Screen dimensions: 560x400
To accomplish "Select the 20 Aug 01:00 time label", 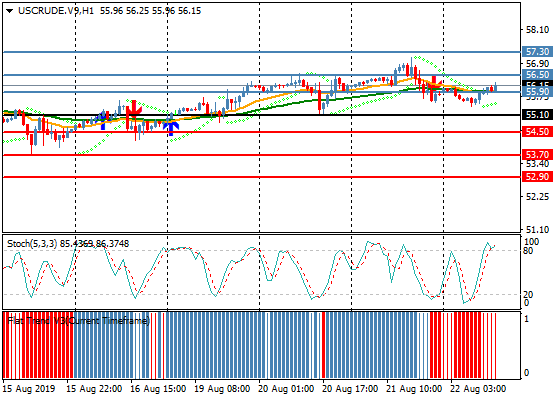I will (x=286, y=389).
